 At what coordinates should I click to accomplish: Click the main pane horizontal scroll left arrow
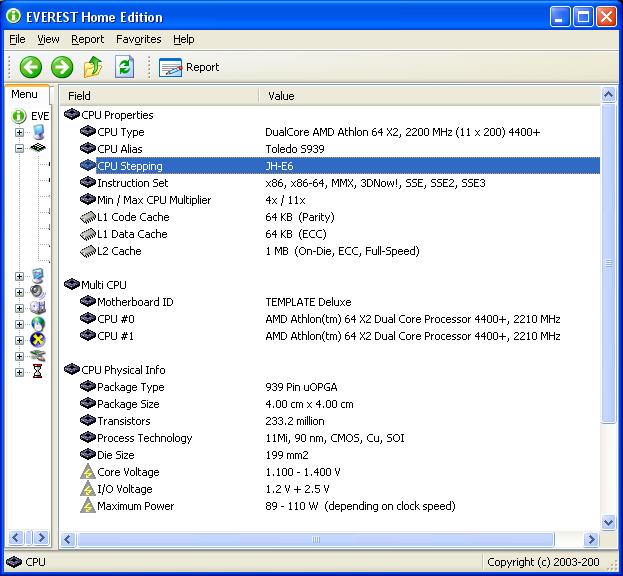(x=68, y=539)
